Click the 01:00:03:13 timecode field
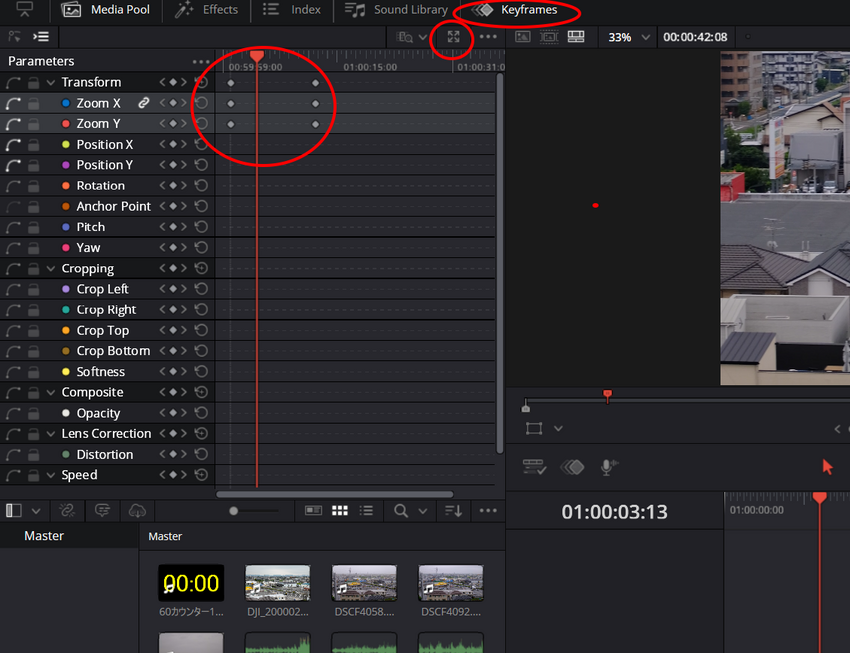 (x=614, y=512)
